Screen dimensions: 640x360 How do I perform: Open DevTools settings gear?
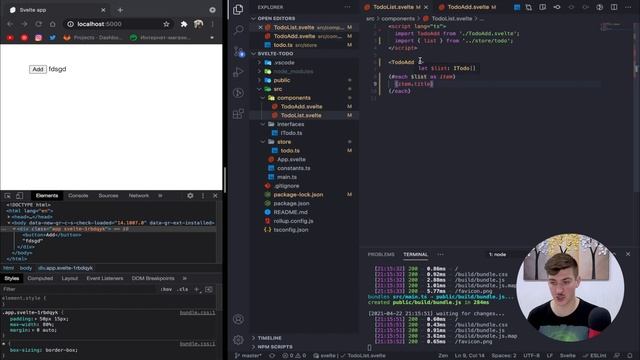190,196
